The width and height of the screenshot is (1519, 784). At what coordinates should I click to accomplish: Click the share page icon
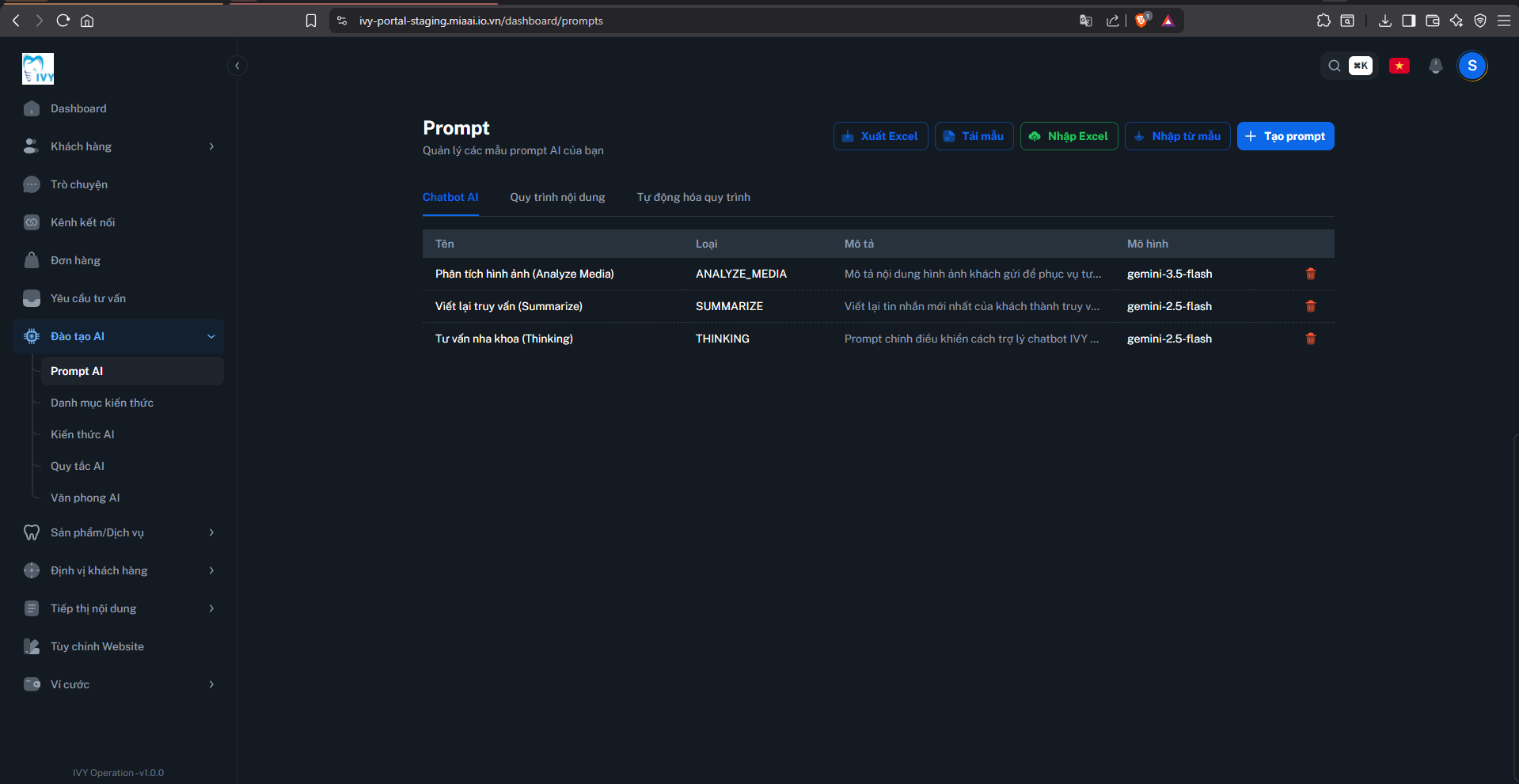(x=1113, y=21)
